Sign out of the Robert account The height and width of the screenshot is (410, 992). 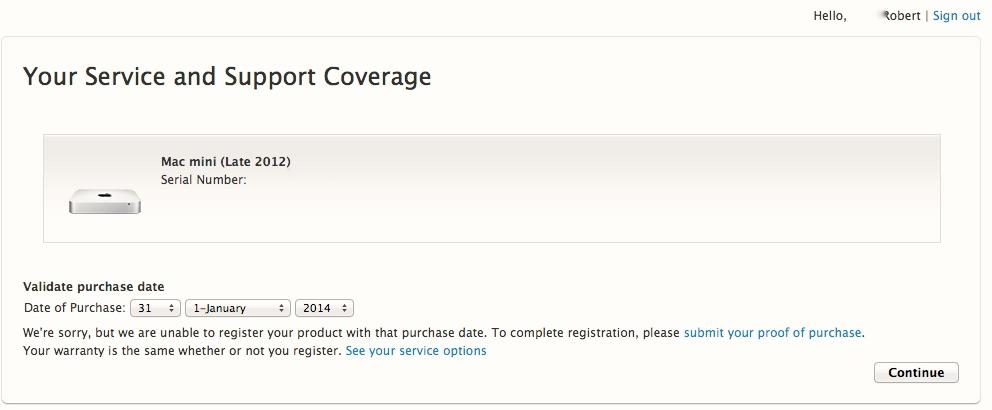tap(956, 16)
